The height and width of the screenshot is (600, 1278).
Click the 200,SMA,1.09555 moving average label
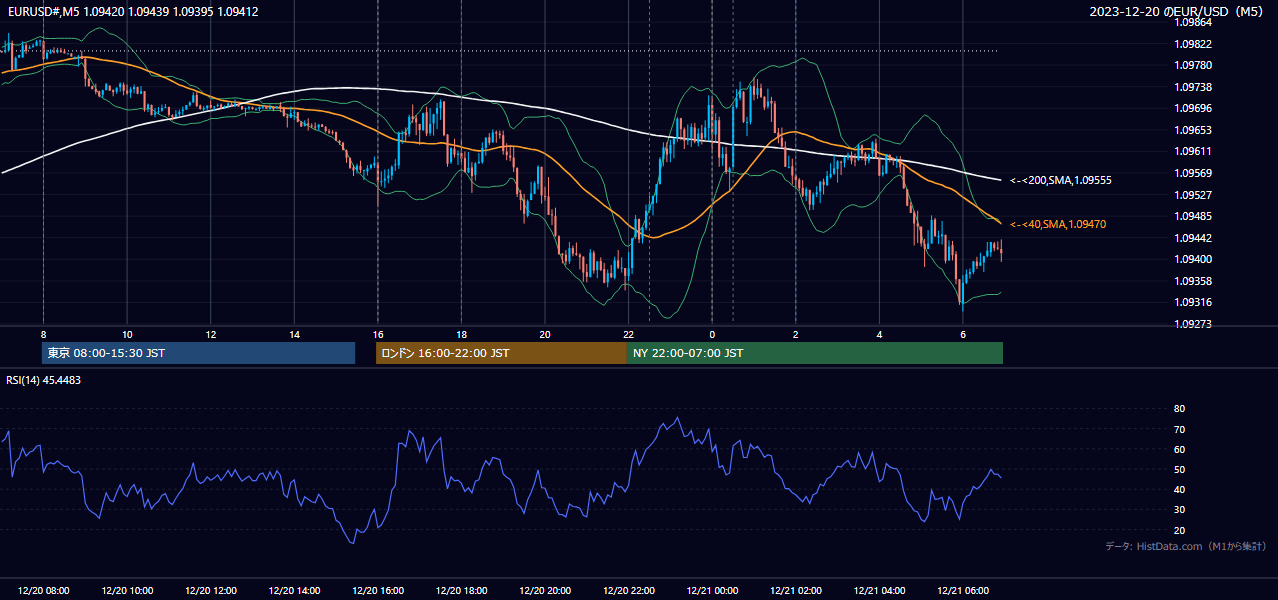1061,181
